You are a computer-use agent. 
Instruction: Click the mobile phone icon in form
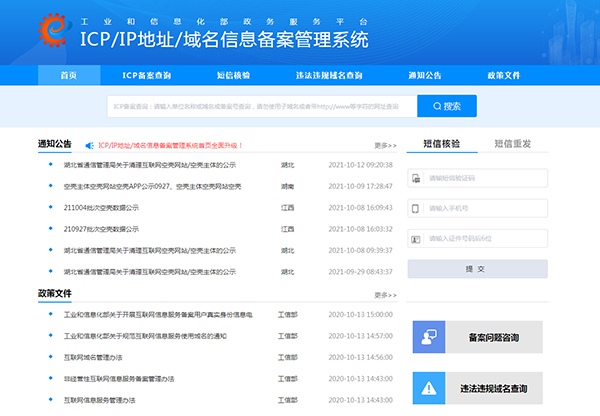(417, 209)
